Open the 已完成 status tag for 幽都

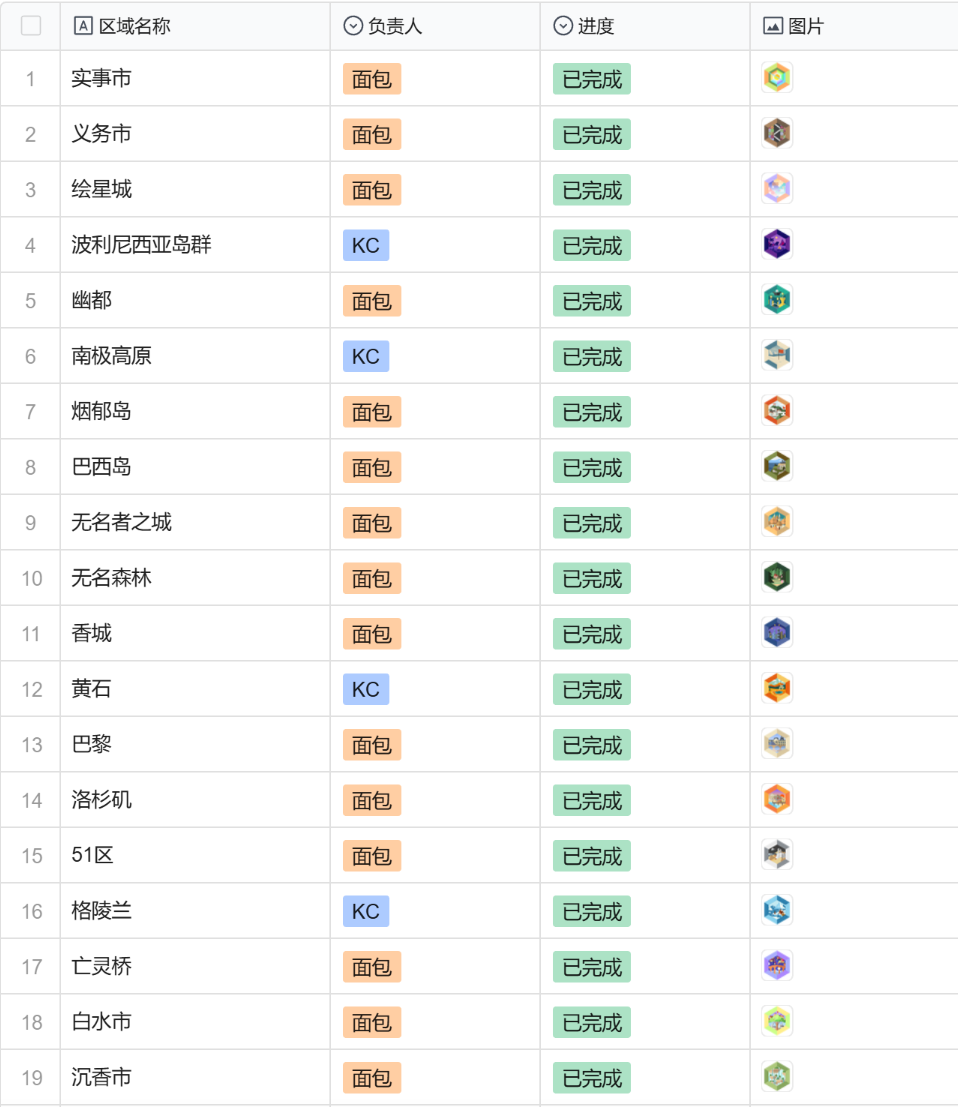coord(592,301)
